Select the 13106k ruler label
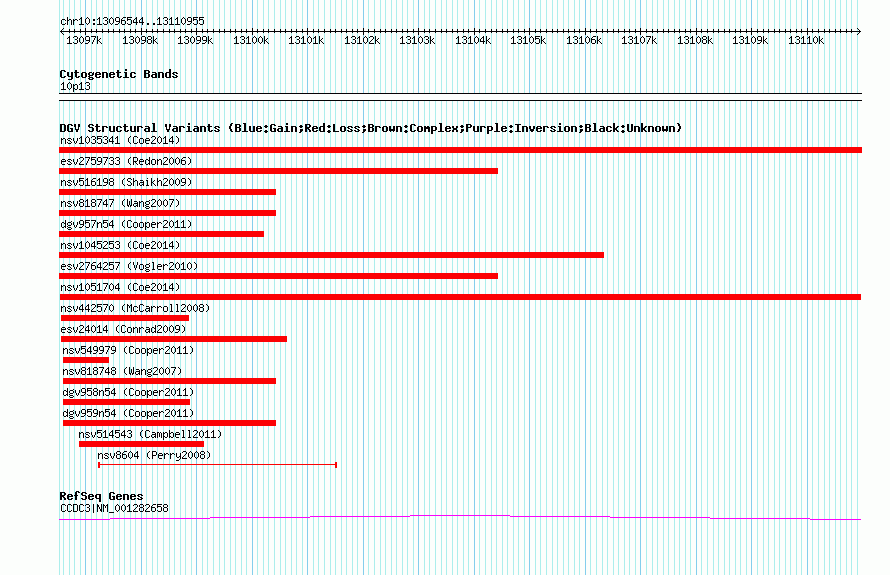890x575 pixels. click(x=583, y=40)
